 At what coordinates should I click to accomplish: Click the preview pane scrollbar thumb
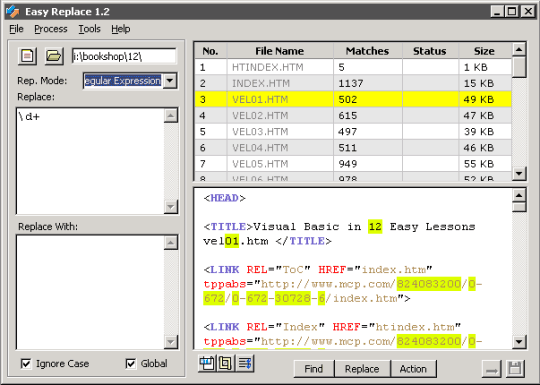click(x=519, y=207)
